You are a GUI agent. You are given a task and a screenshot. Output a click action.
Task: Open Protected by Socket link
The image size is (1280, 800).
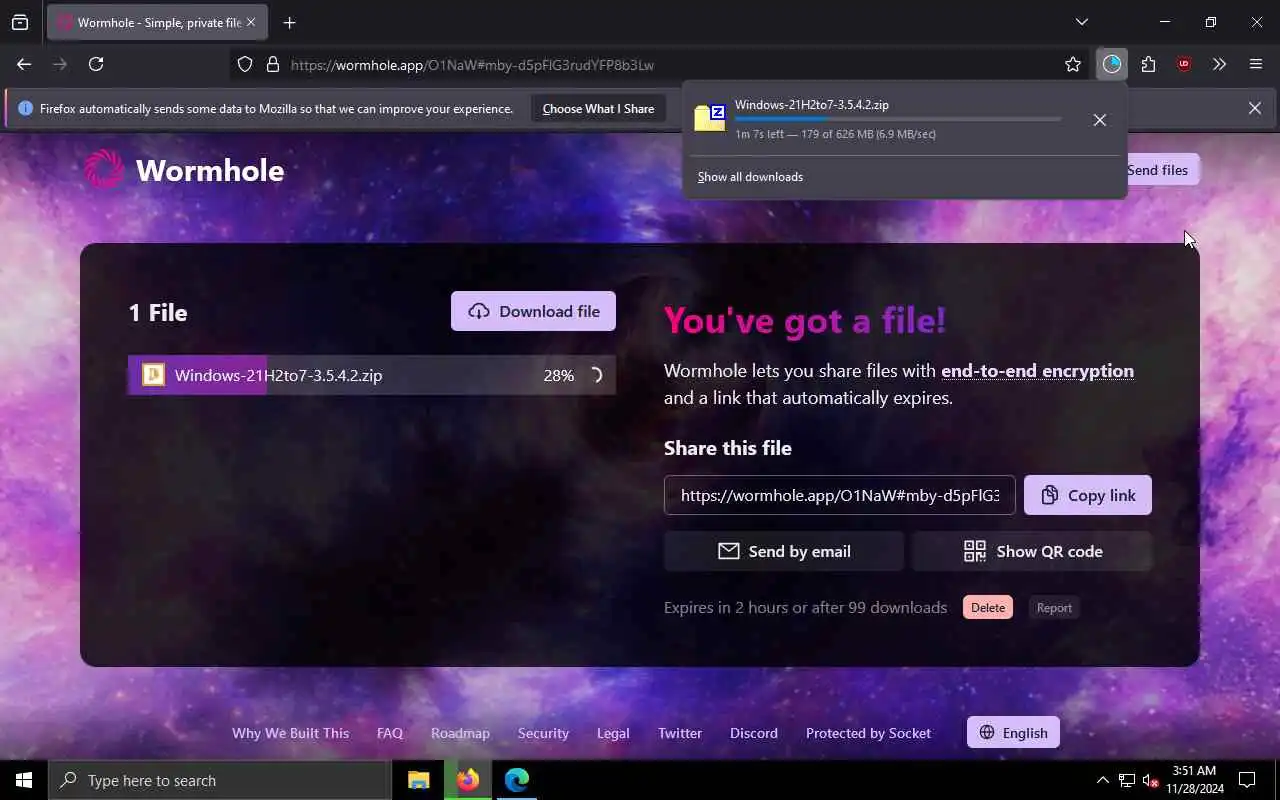868,733
